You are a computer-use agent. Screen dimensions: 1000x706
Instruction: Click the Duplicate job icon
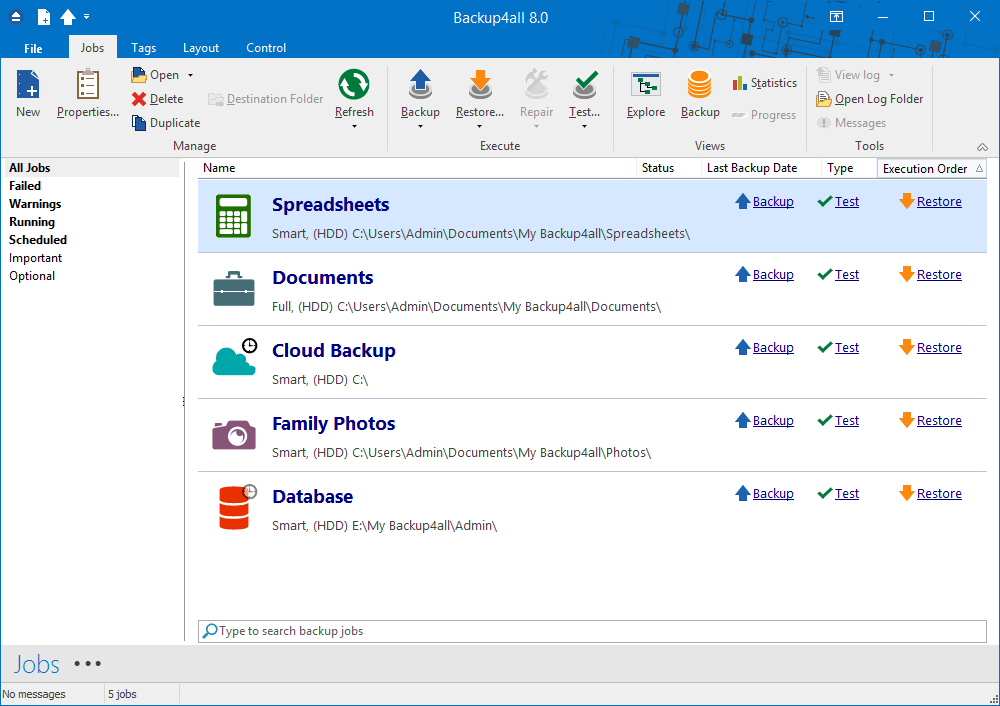tap(140, 123)
